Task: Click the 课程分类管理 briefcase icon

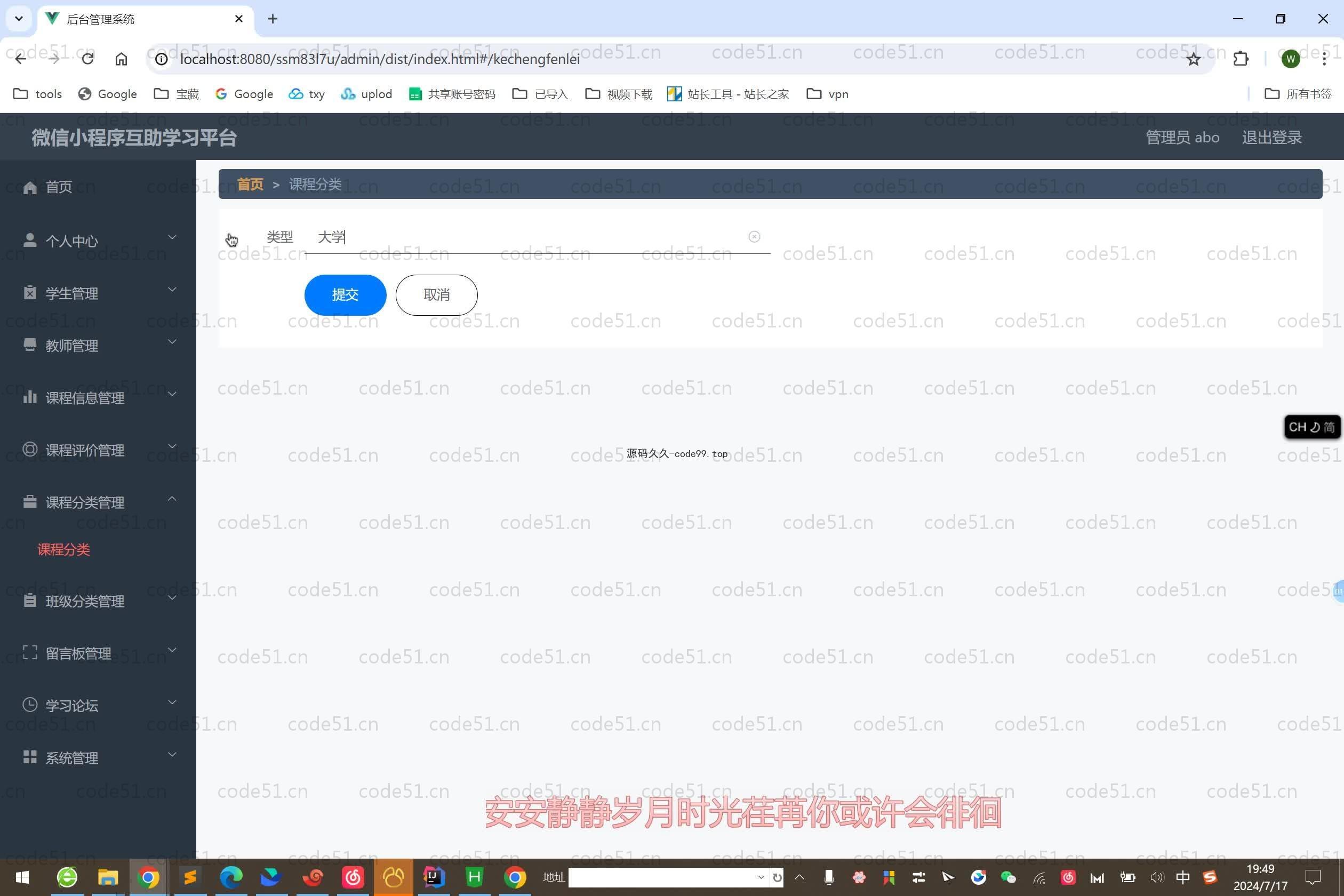Action: click(x=30, y=502)
